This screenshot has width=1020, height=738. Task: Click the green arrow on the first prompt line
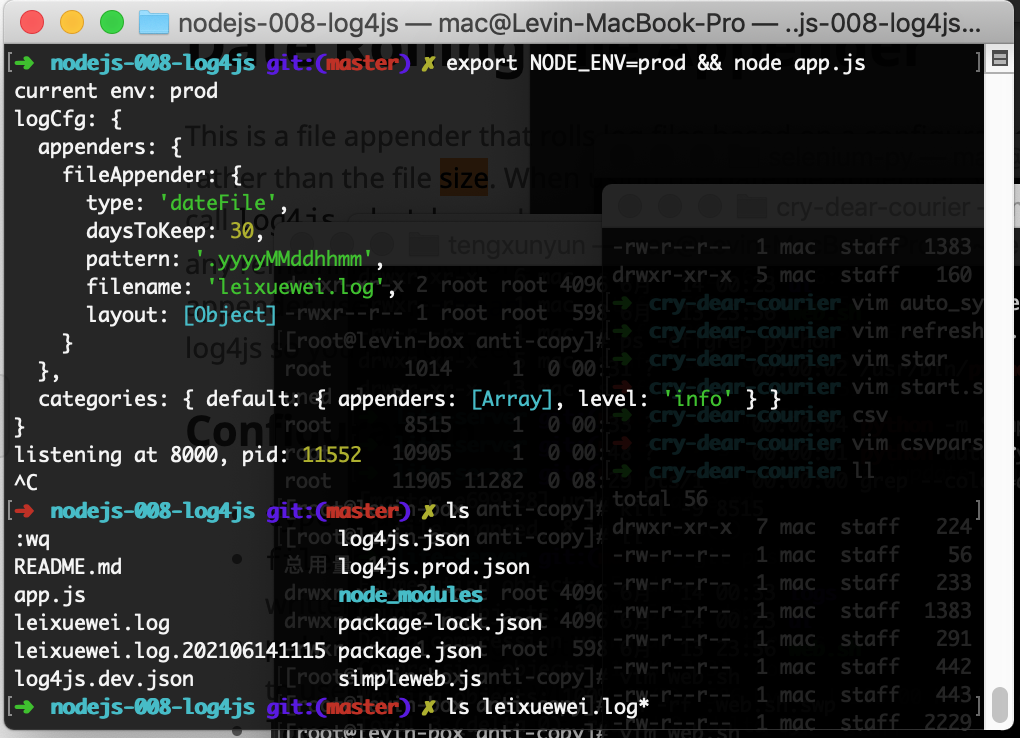tap(24, 63)
